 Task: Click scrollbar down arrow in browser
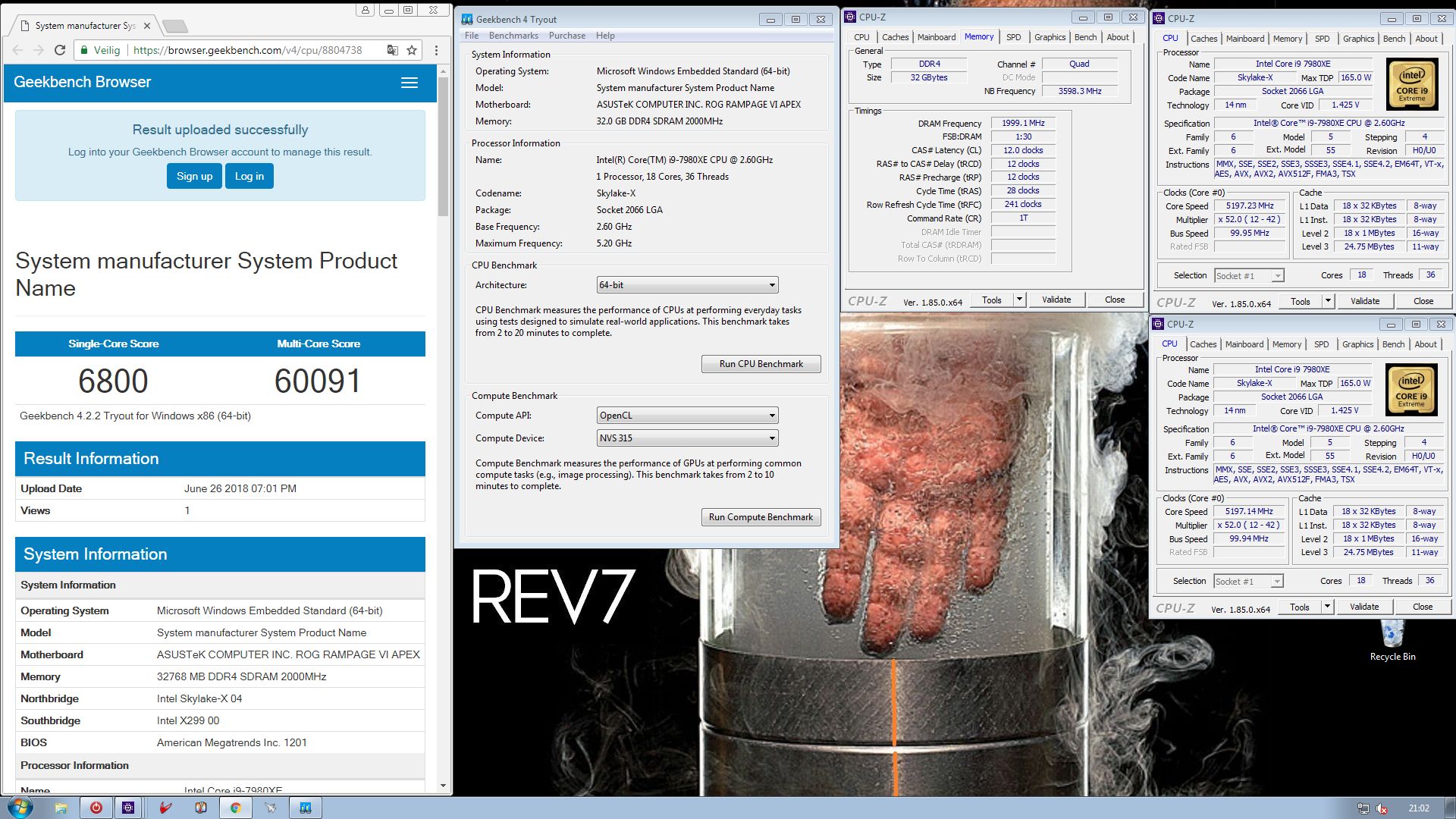coord(444,786)
